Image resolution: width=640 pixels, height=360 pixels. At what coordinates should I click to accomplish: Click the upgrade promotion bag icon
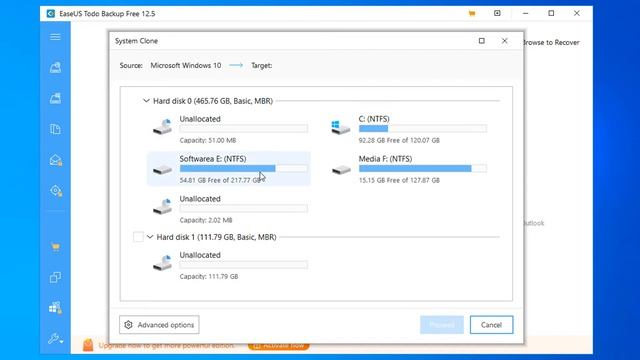(88, 345)
